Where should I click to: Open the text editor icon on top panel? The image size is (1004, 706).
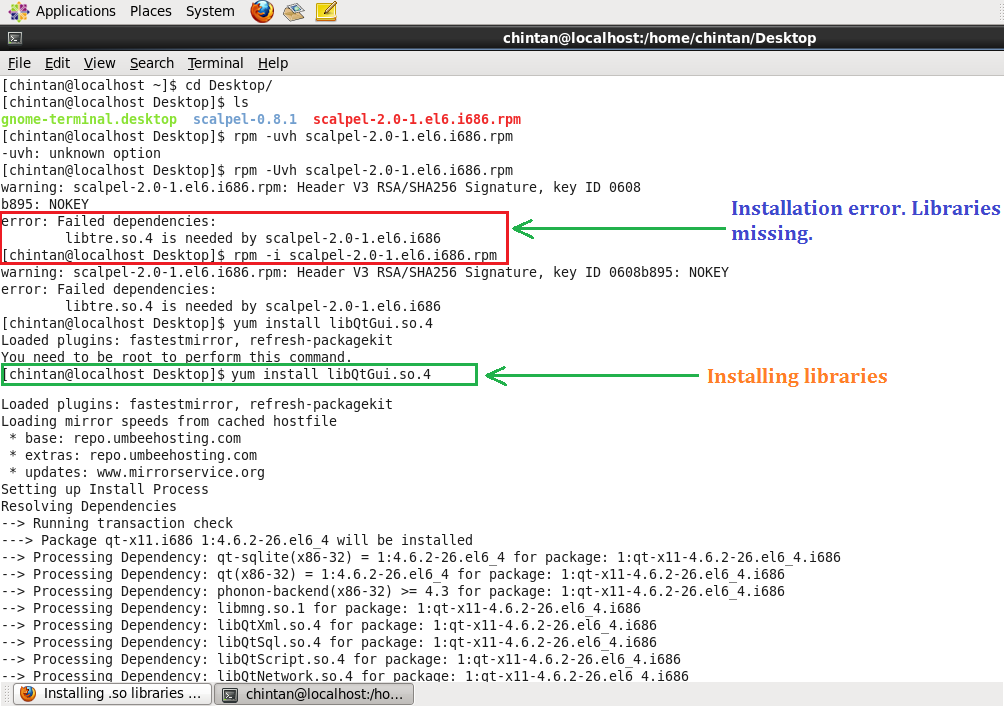pos(325,12)
